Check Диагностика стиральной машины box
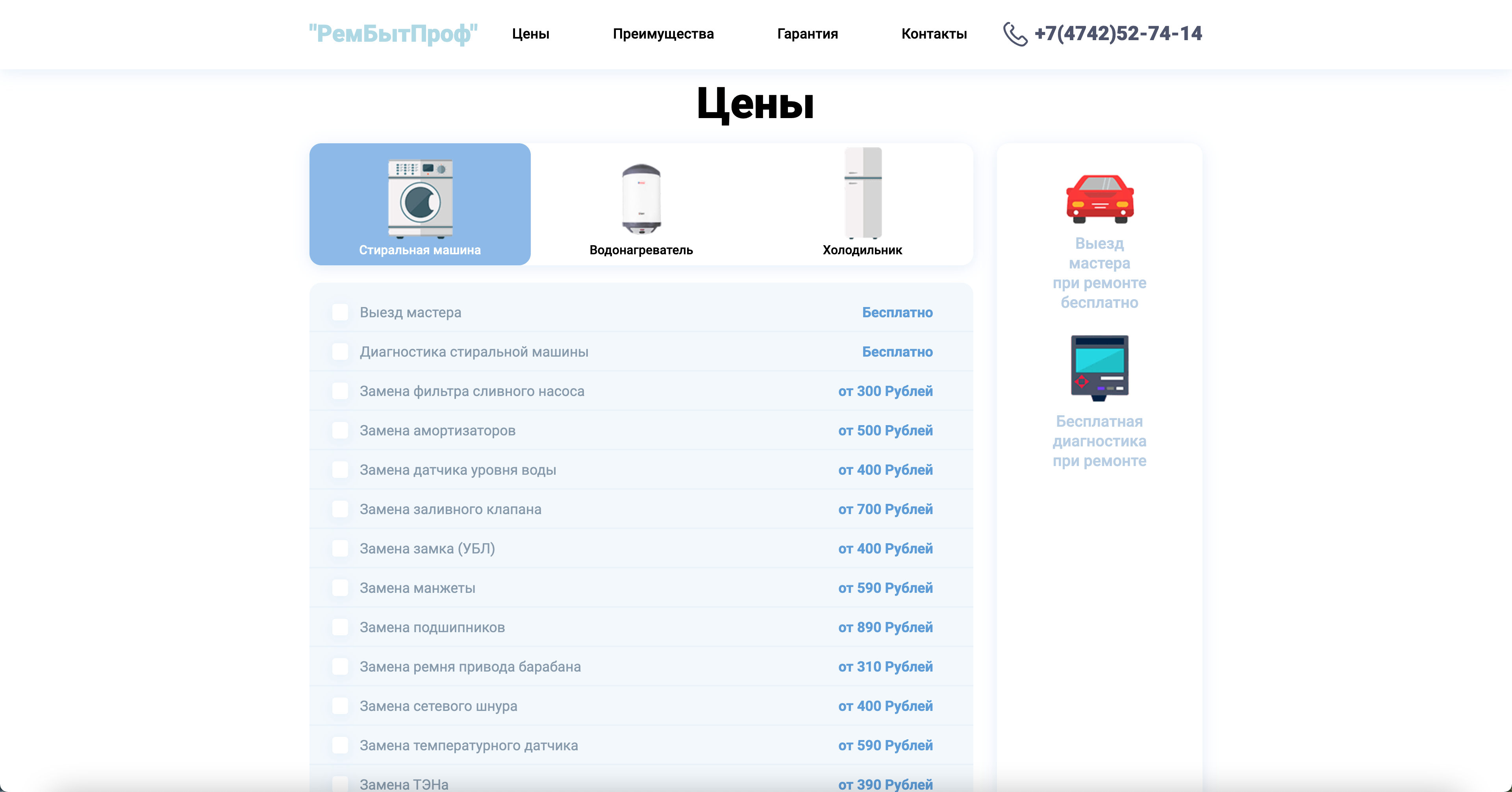This screenshot has width=1512, height=792. click(x=341, y=352)
